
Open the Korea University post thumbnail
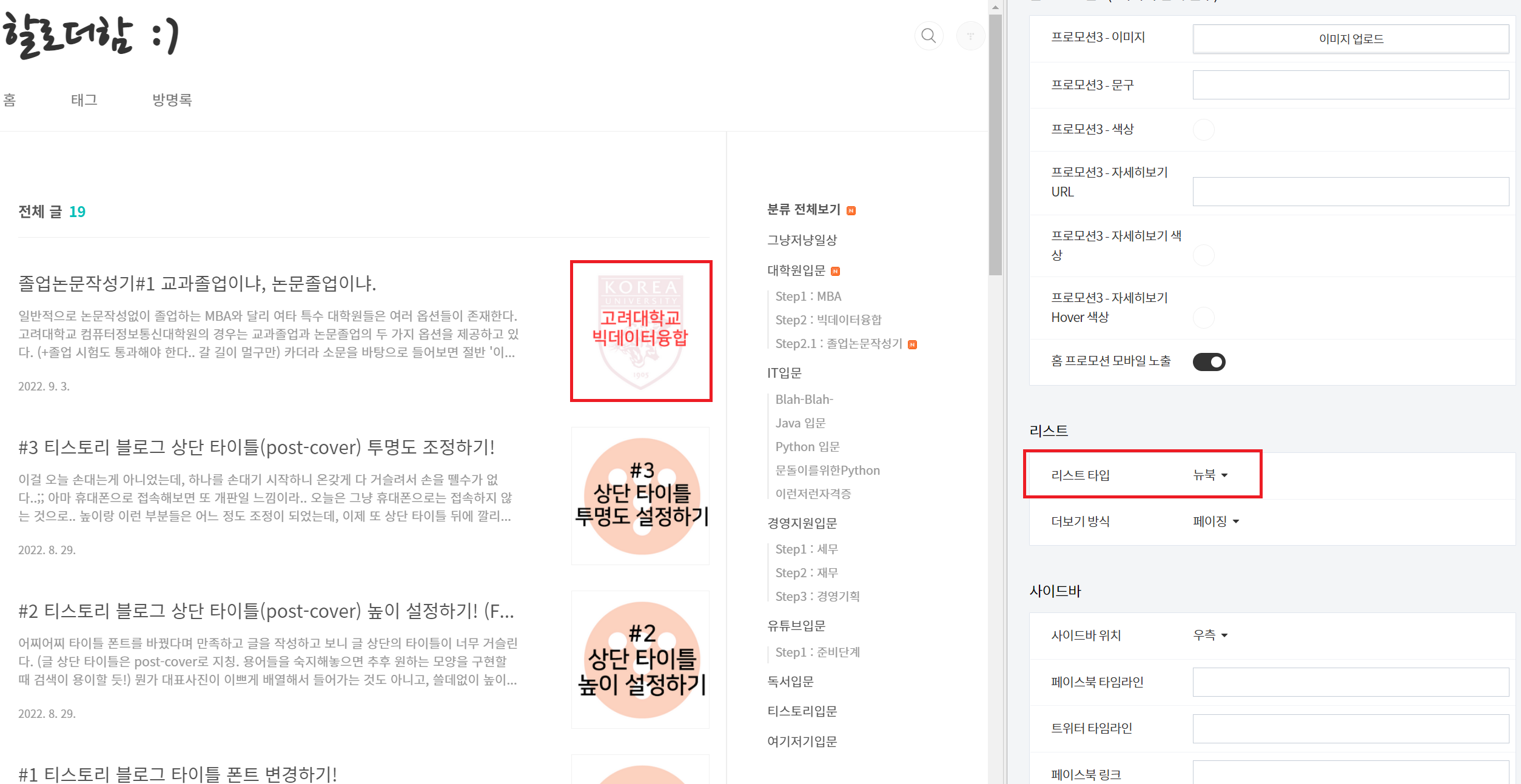point(640,331)
